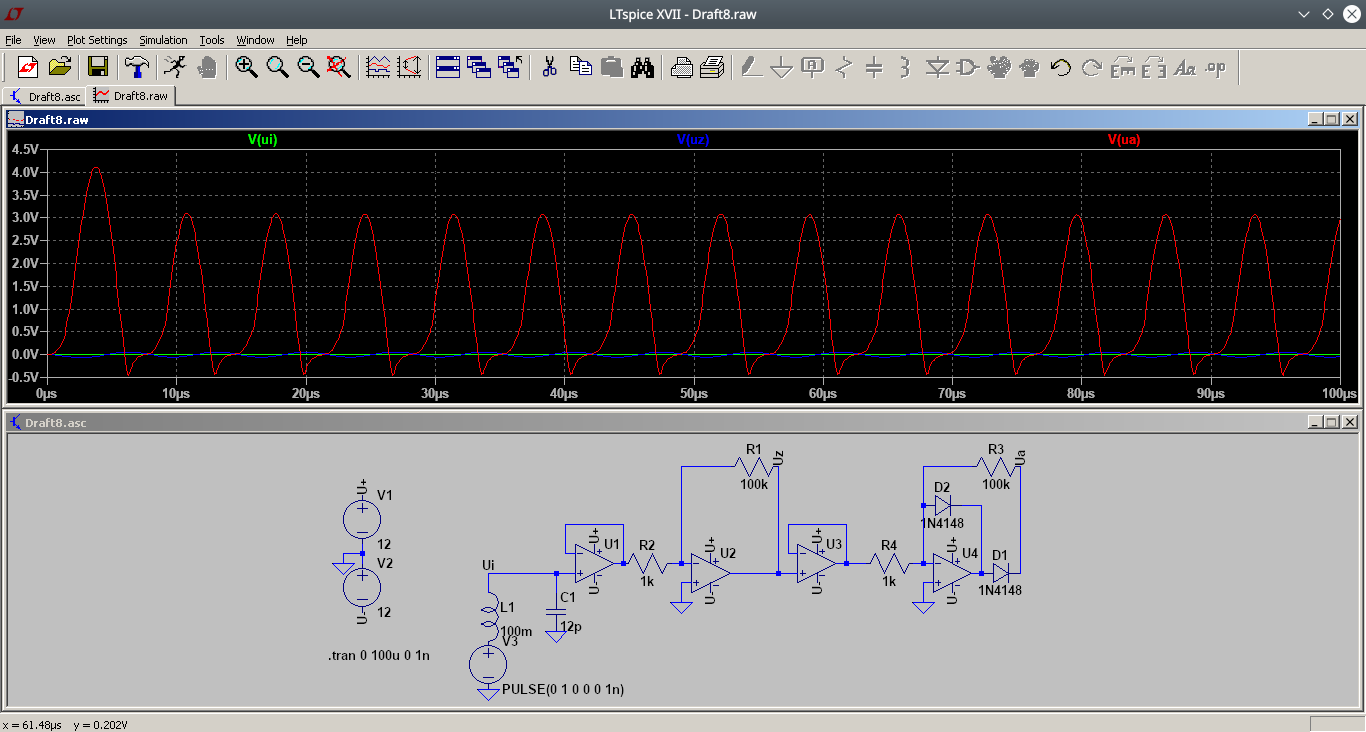Expand the Window menu

click(x=255, y=40)
